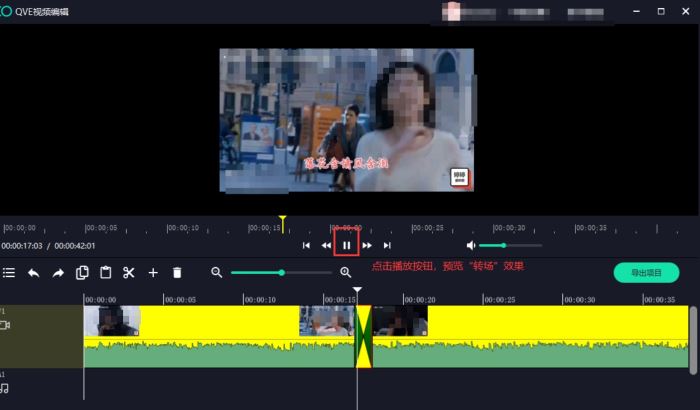
Task: Skip to the end of video
Action: tap(387, 245)
